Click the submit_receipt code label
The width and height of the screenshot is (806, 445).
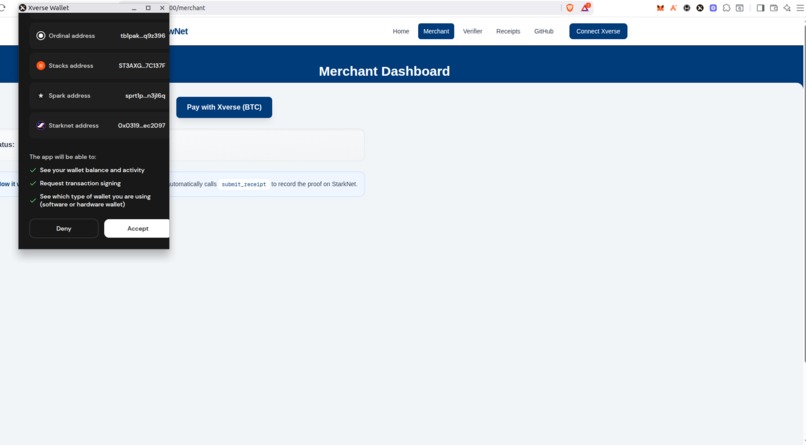(x=244, y=184)
